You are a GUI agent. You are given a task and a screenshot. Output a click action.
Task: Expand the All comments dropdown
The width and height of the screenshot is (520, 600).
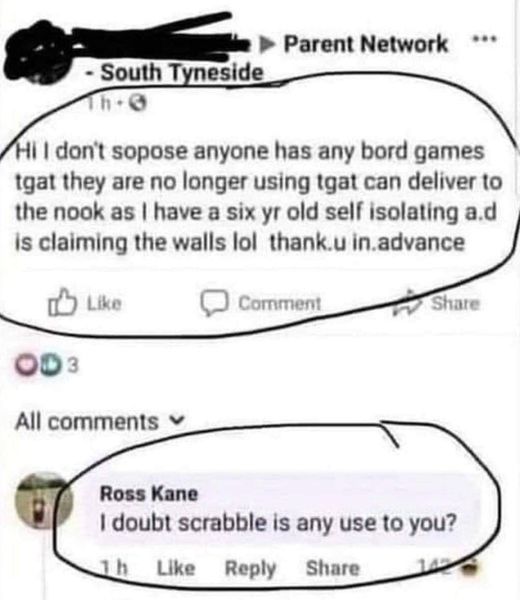click(x=99, y=421)
